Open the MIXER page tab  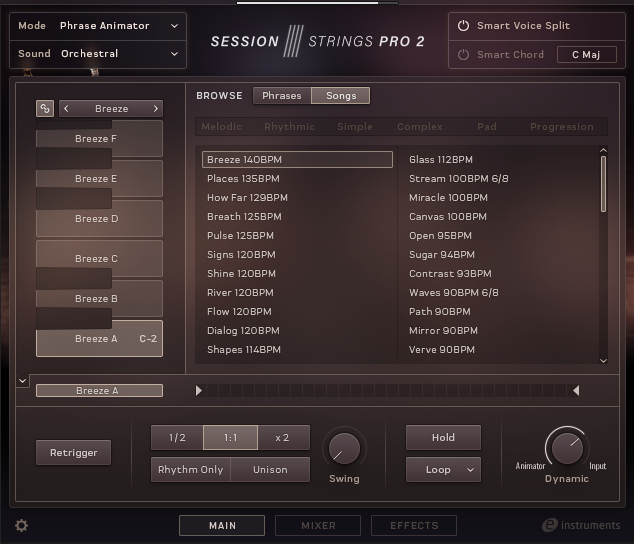318,525
